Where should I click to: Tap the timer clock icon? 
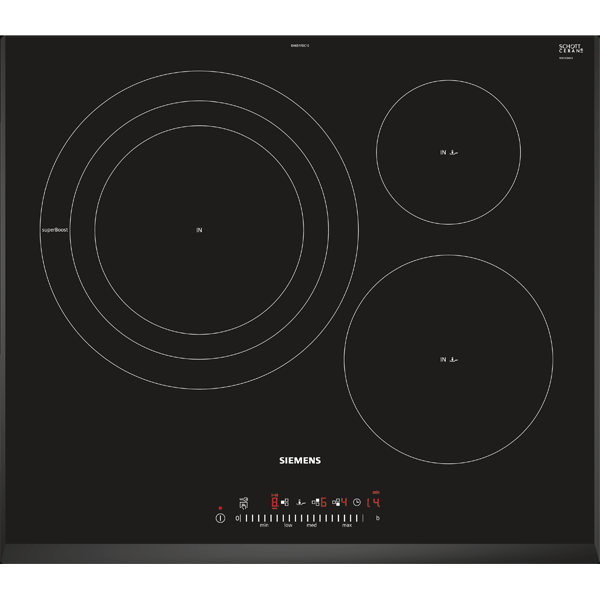pyautogui.click(x=356, y=502)
